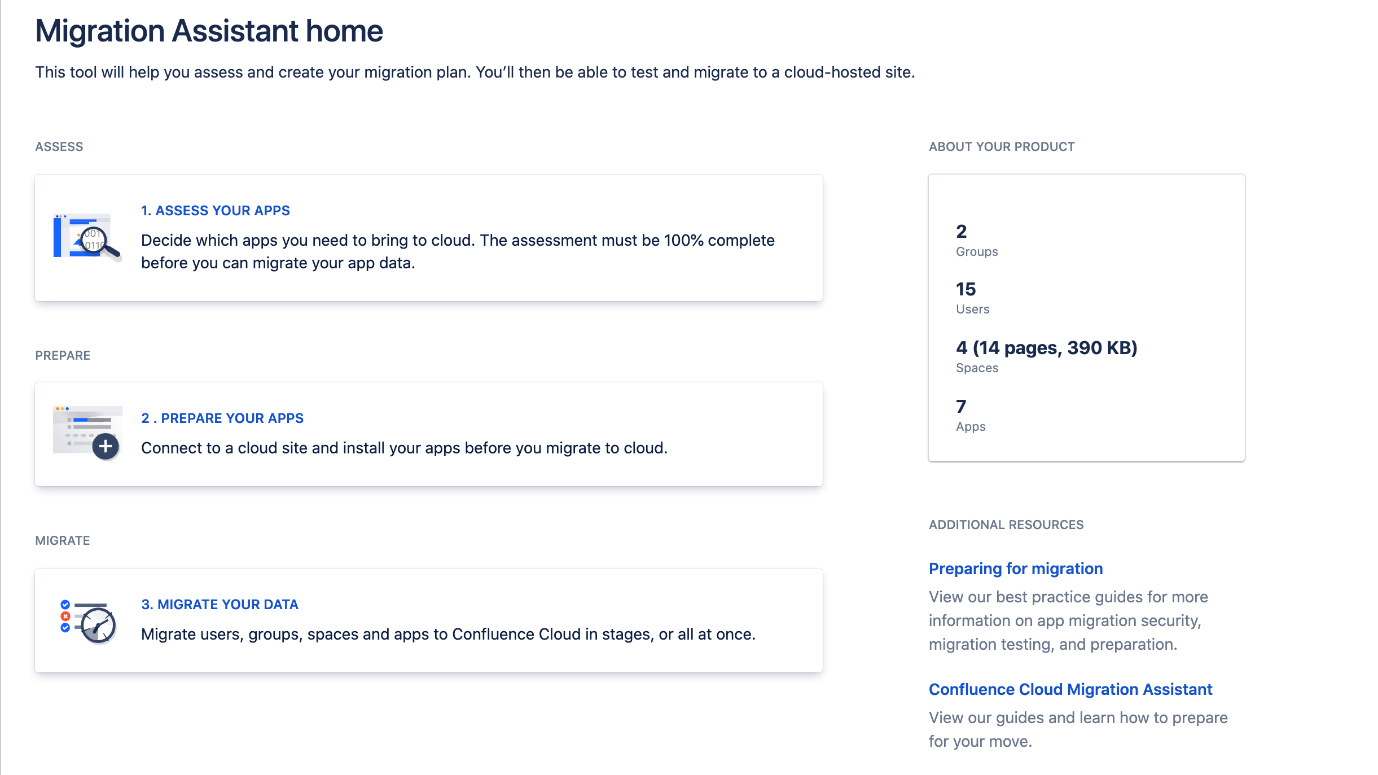Click the Apps count of 7
The width and height of the screenshot is (1378, 775).
[x=961, y=406]
